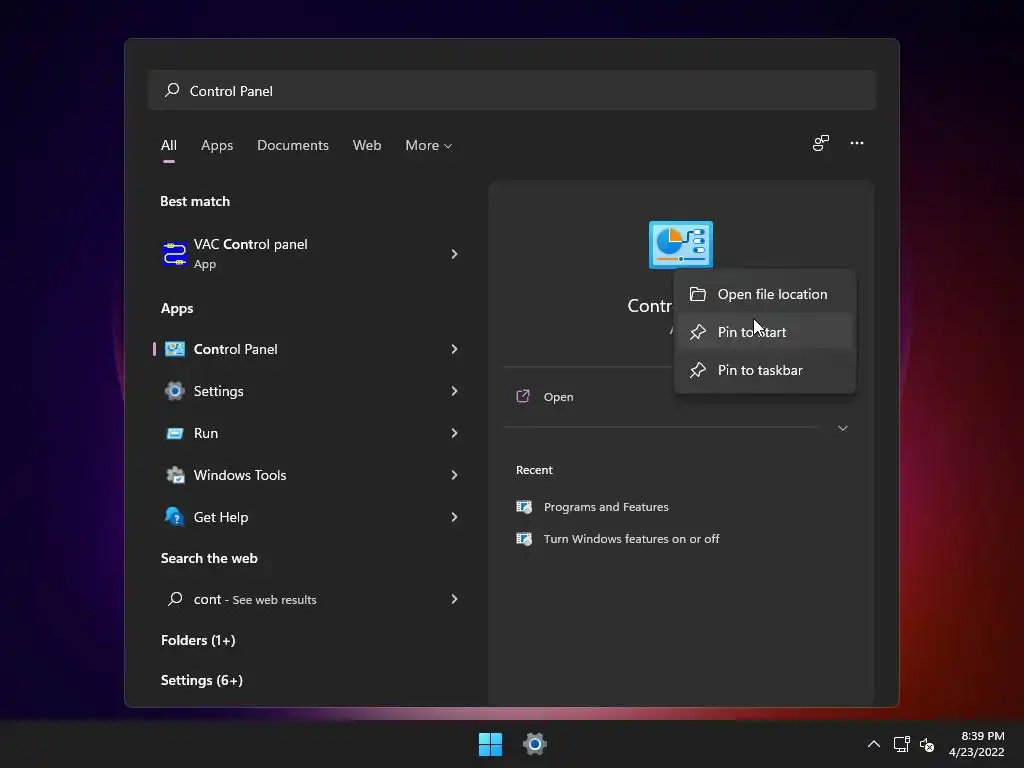Click the VAC Control panel app icon
The height and width of the screenshot is (768, 1024).
coord(174,253)
